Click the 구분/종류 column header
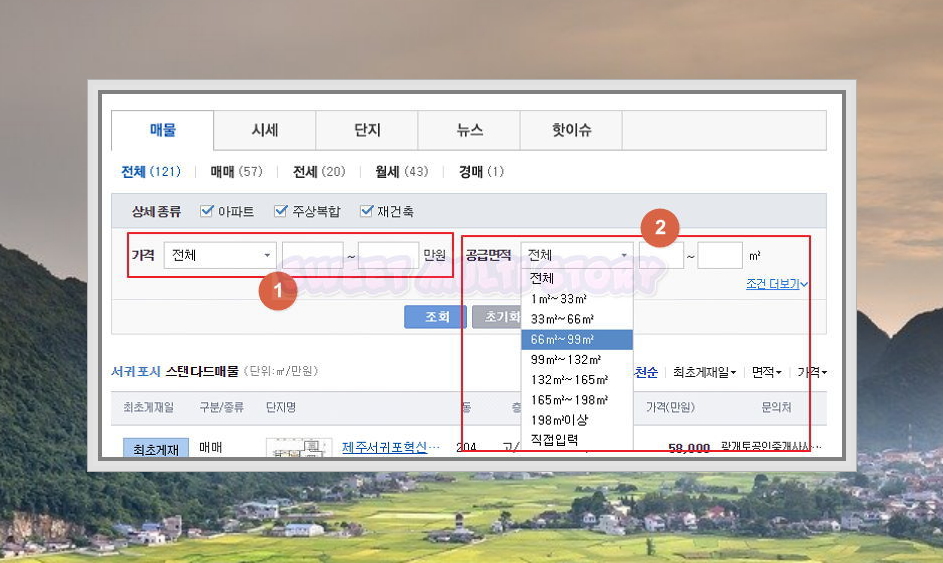 pos(221,408)
